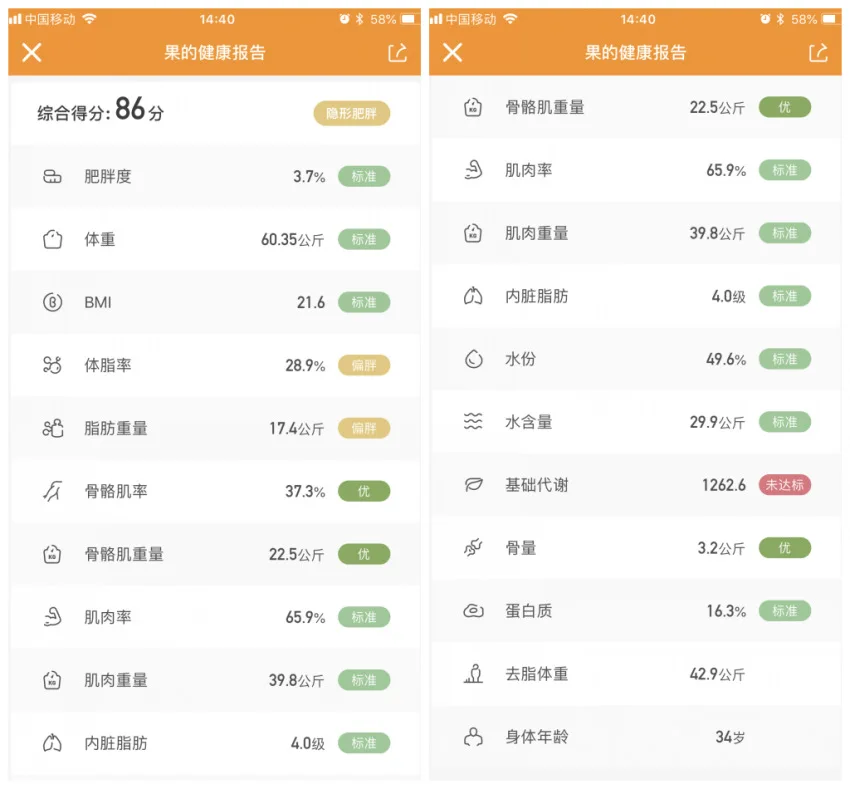Open the 体重 60.35公斤 row
This screenshot has width=850, height=789.
[215, 239]
